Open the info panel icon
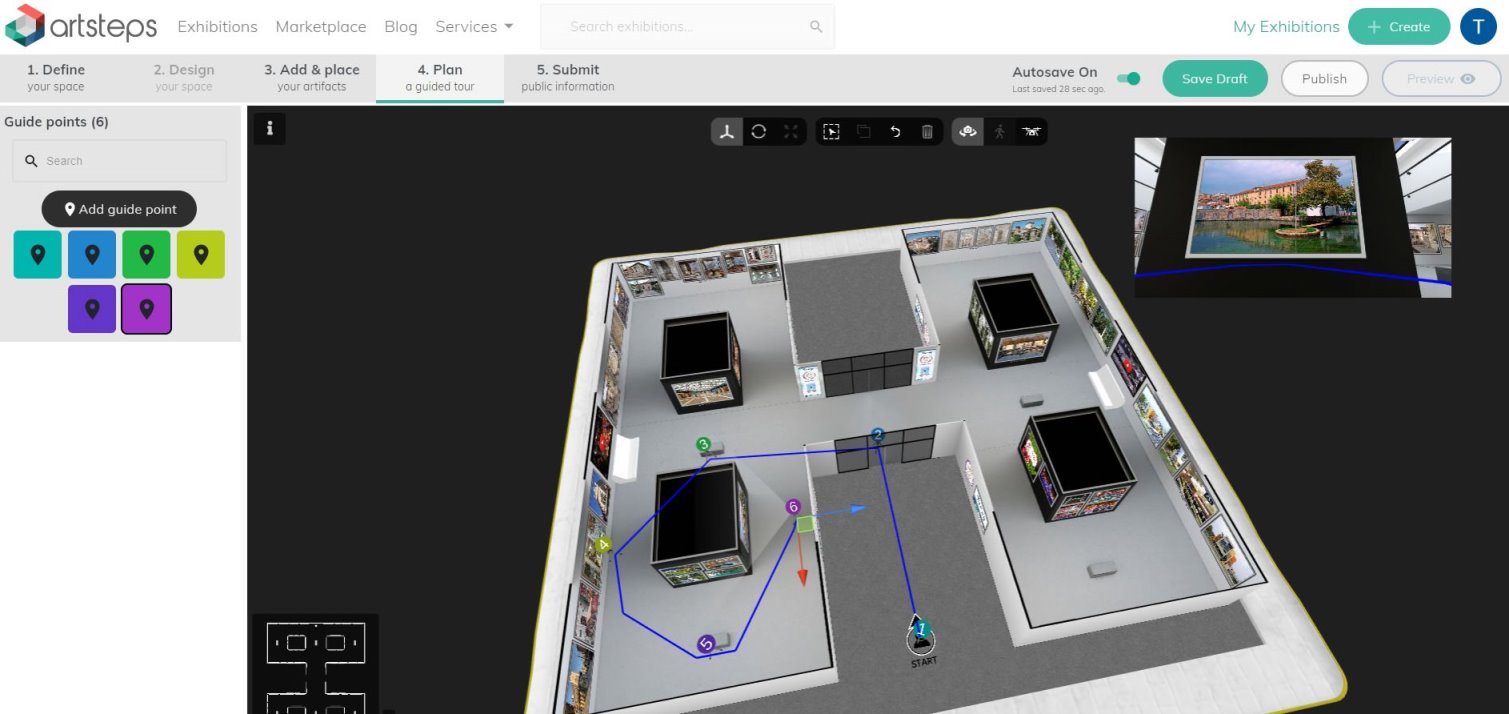 [x=269, y=128]
